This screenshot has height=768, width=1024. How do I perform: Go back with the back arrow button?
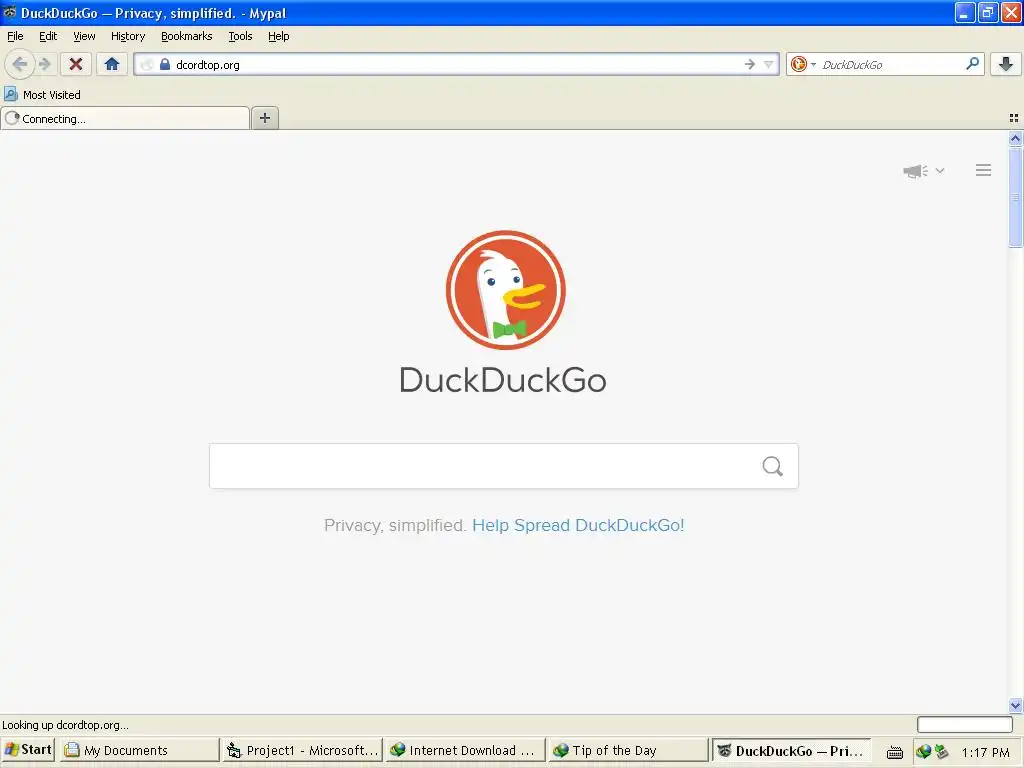20,64
